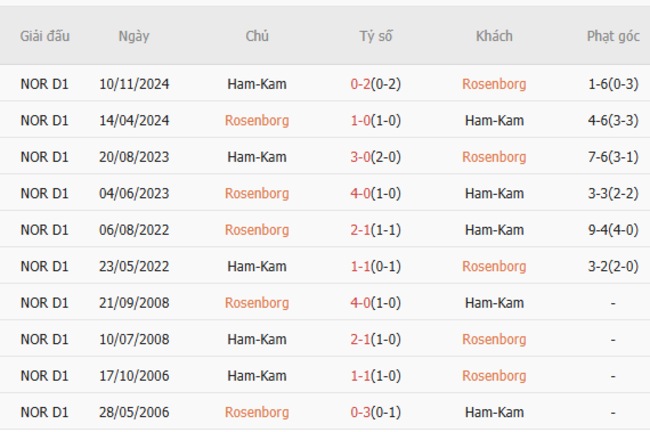Select the "Tỷ số" column header

point(376,36)
